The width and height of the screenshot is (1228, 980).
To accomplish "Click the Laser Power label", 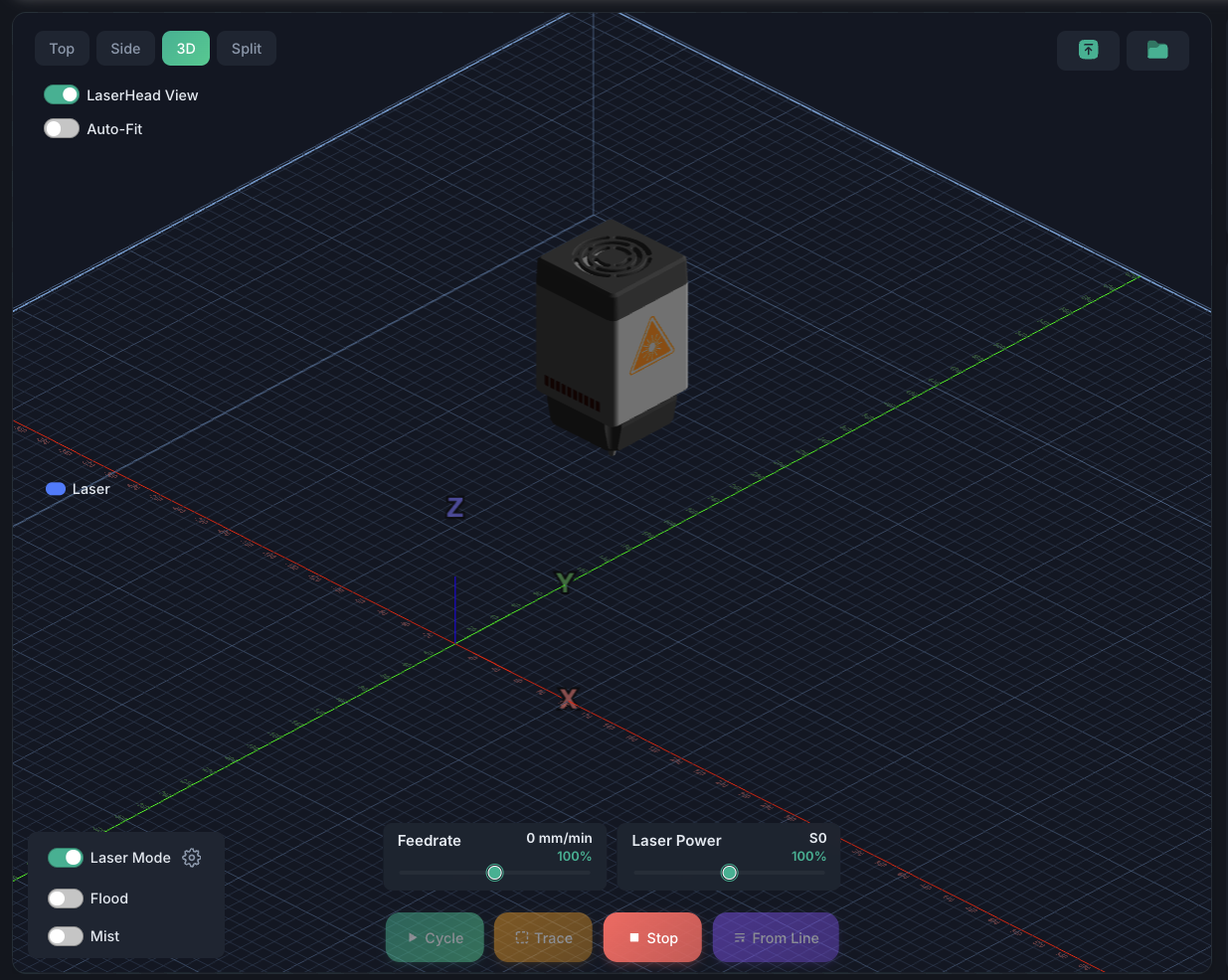I will (677, 841).
